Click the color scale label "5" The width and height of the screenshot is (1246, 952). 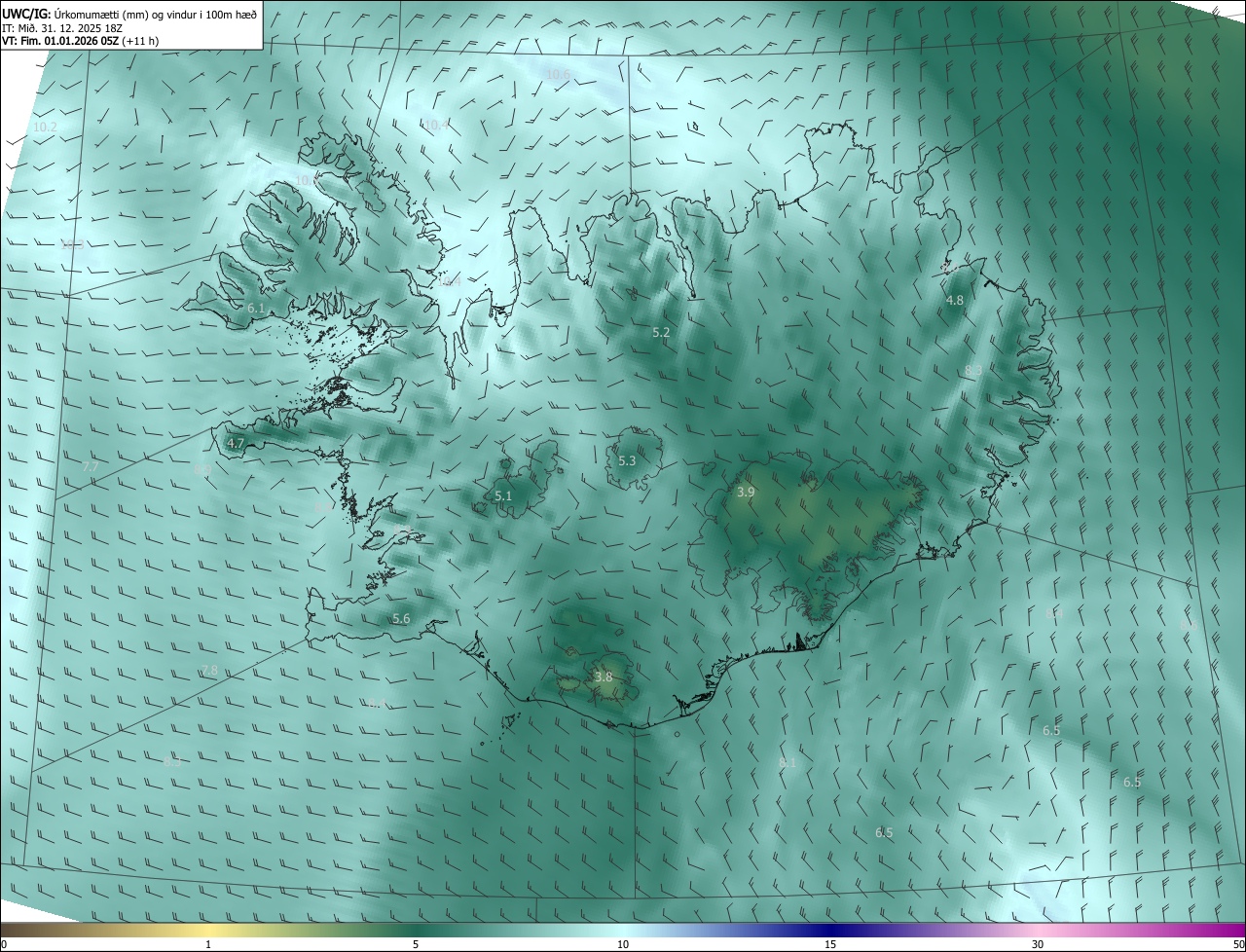416,945
